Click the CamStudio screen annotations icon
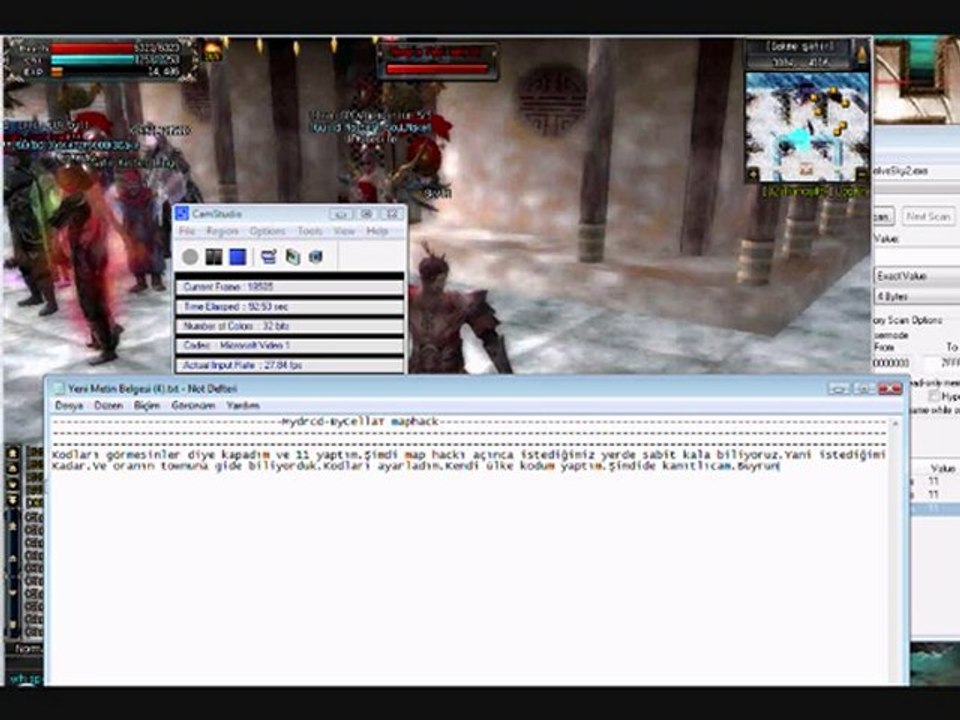 point(268,257)
